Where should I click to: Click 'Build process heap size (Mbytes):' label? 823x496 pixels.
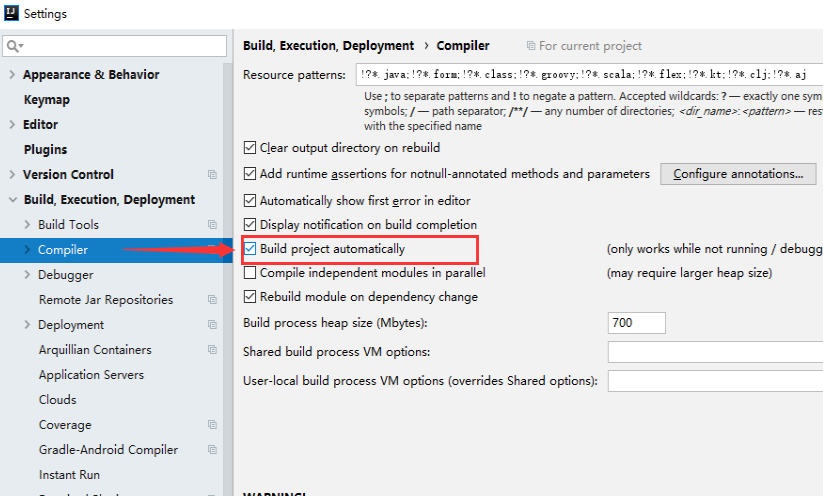tap(335, 323)
